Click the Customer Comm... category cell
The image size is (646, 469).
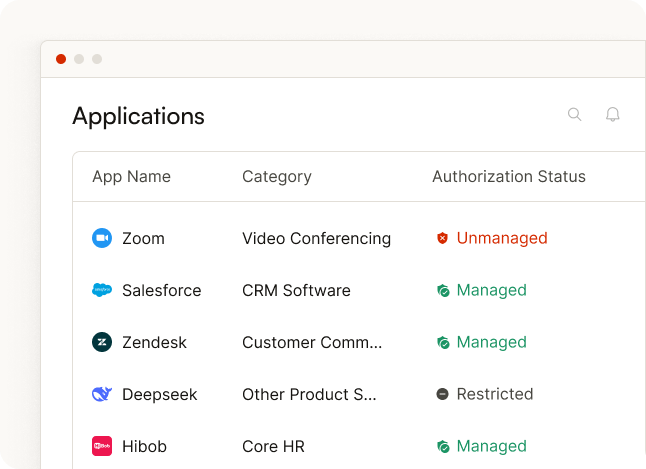point(312,342)
